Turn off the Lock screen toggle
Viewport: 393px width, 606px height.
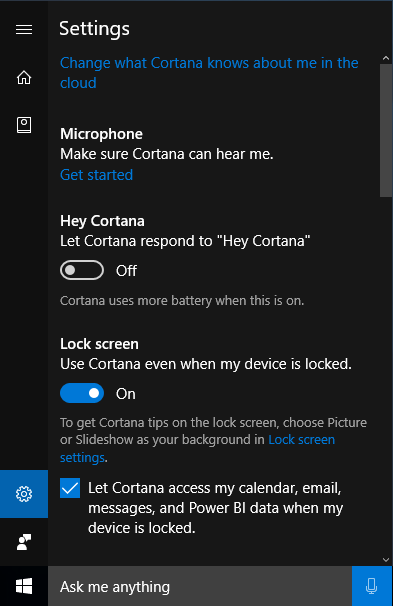click(x=82, y=393)
